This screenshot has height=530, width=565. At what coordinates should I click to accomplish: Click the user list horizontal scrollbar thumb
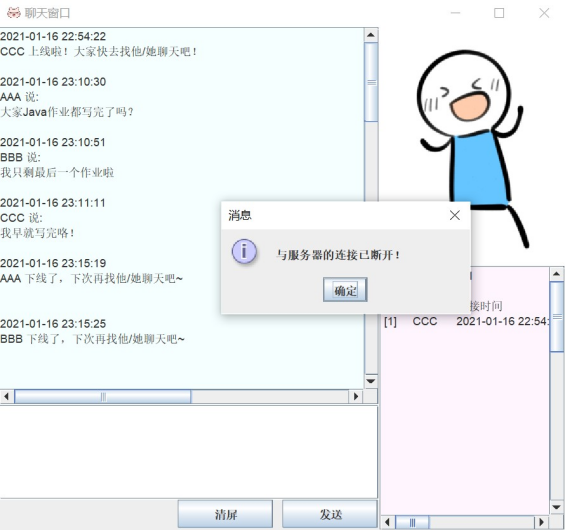pos(412,522)
